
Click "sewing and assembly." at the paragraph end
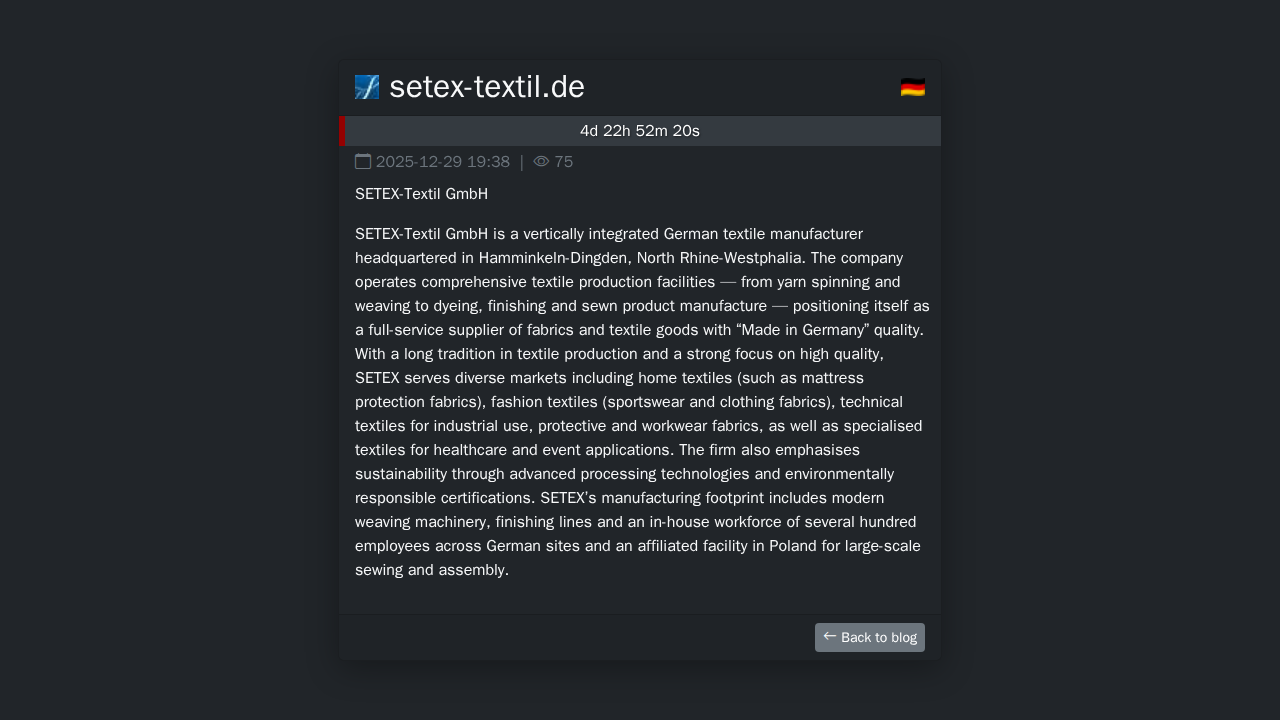(432, 570)
